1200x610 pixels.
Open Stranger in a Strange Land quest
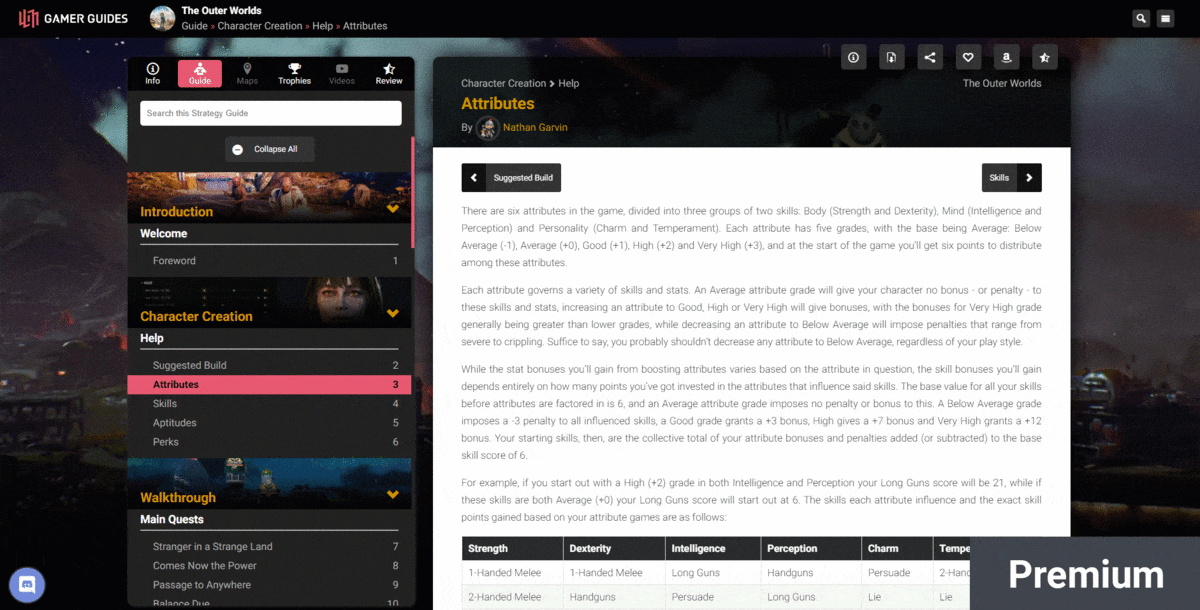[269, 547]
